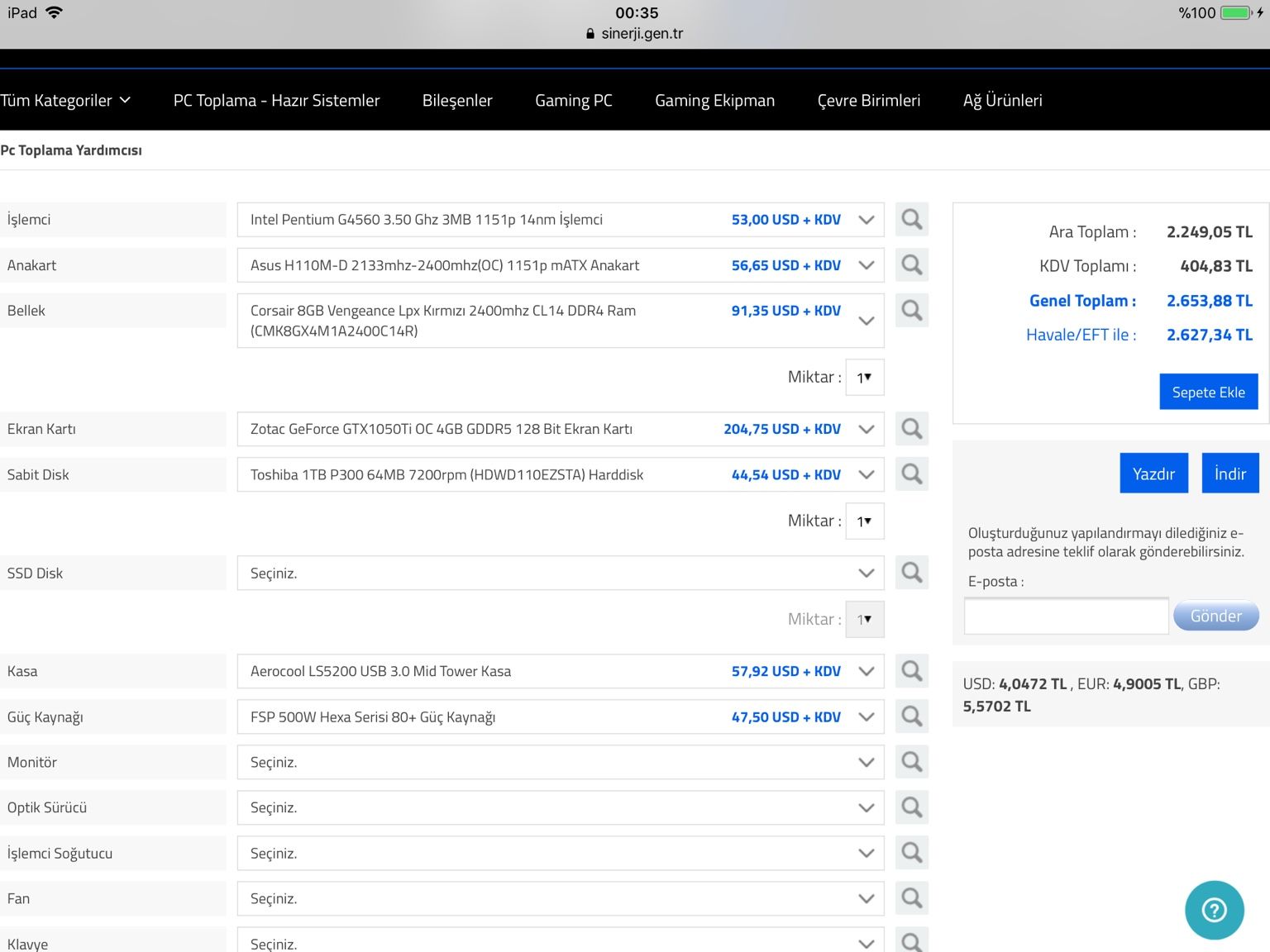This screenshot has width=1270, height=952.
Task: Search power supplies in Güç Kaynağı row
Action: point(912,716)
